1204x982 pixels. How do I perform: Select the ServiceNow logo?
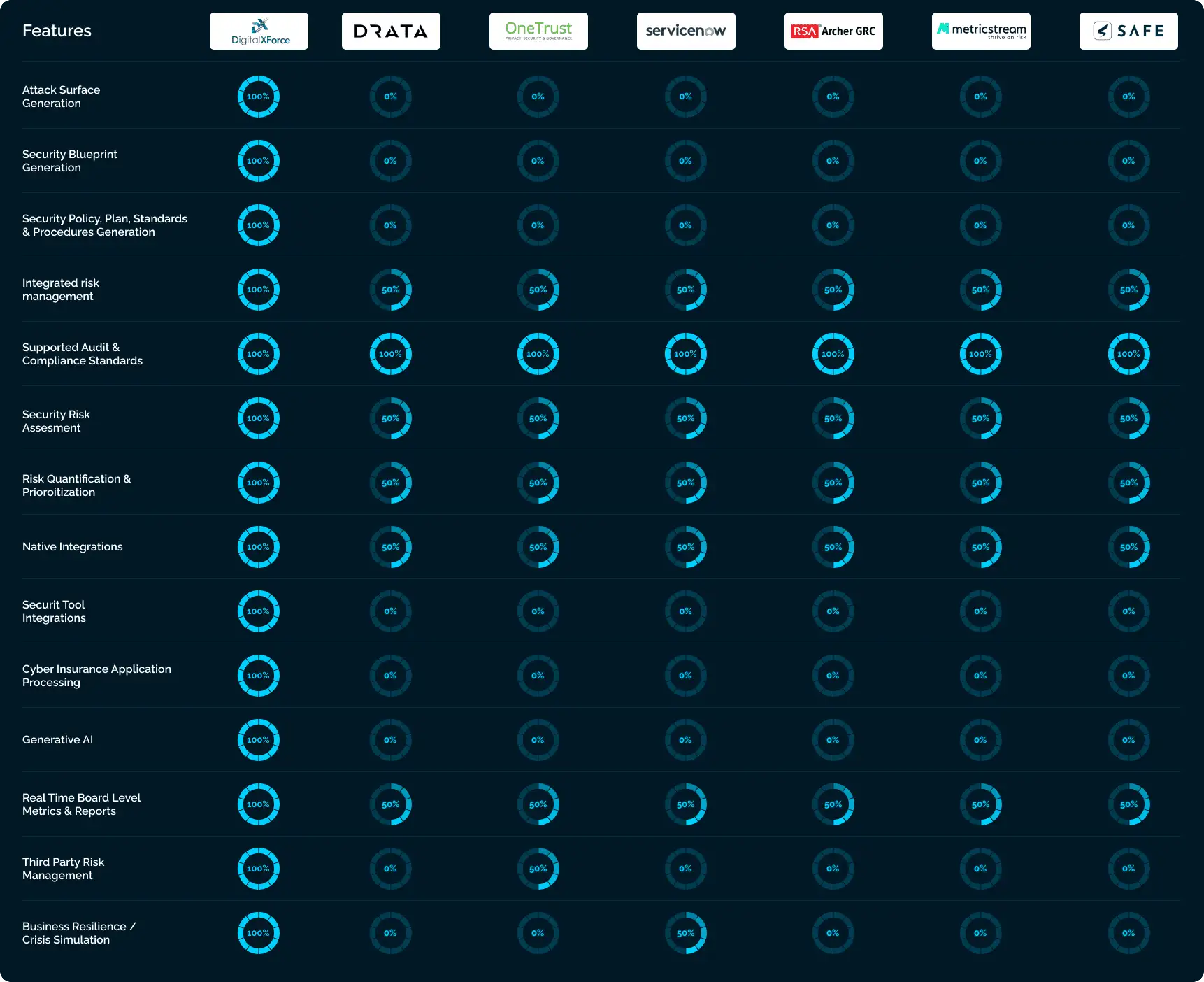pyautogui.click(x=686, y=31)
